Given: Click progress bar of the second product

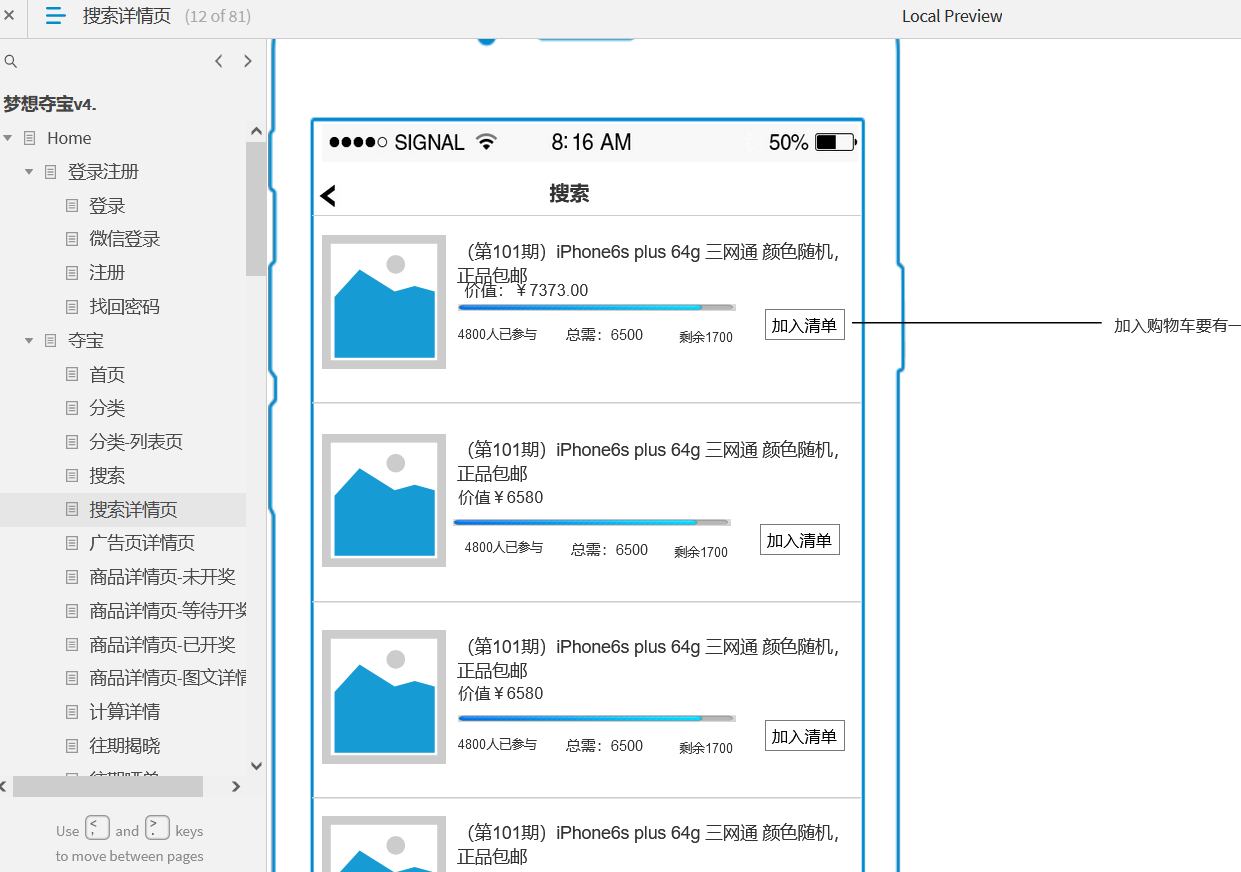Looking at the screenshot, I should pos(592,522).
